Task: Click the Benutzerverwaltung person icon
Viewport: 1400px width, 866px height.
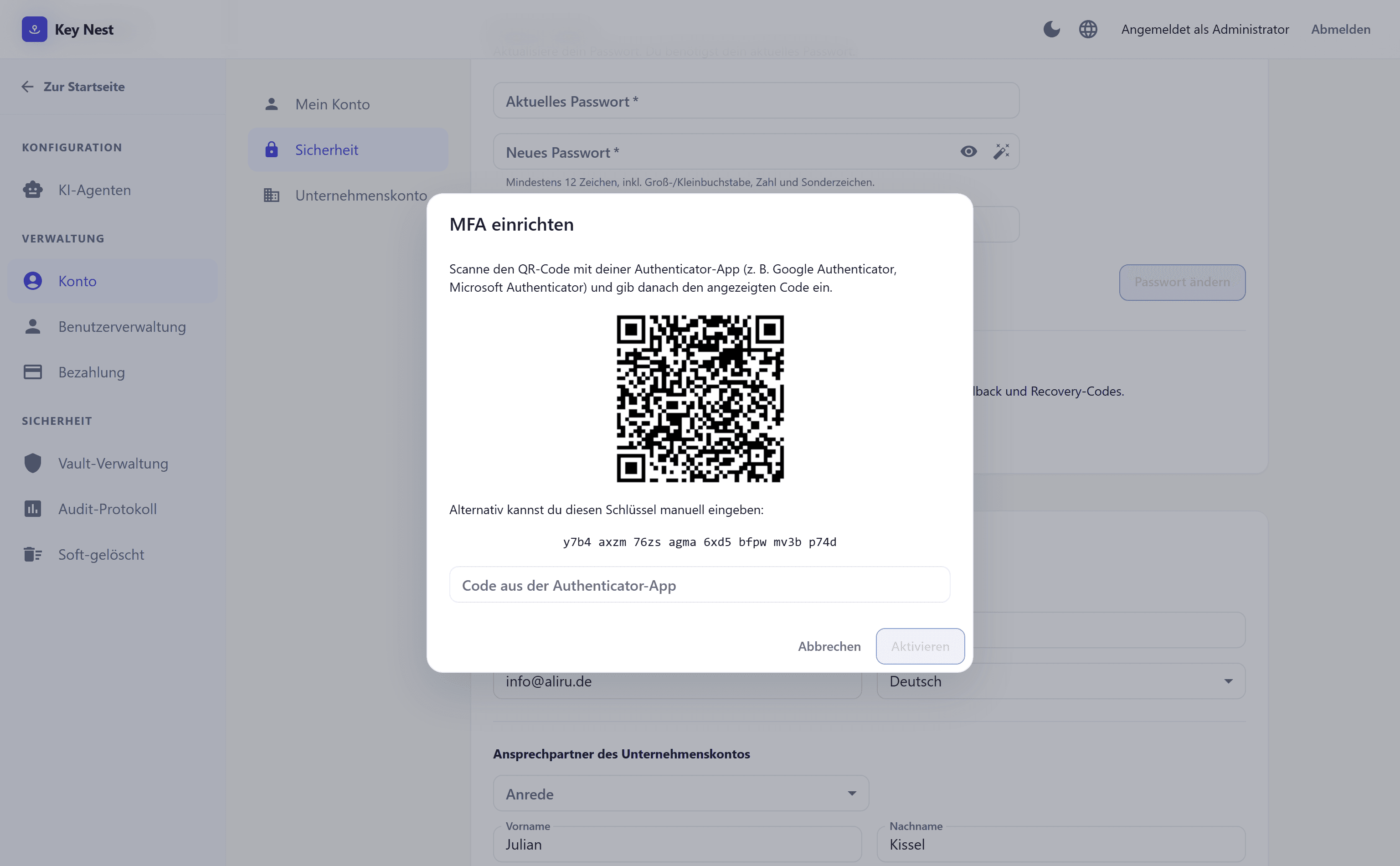Action: click(33, 326)
